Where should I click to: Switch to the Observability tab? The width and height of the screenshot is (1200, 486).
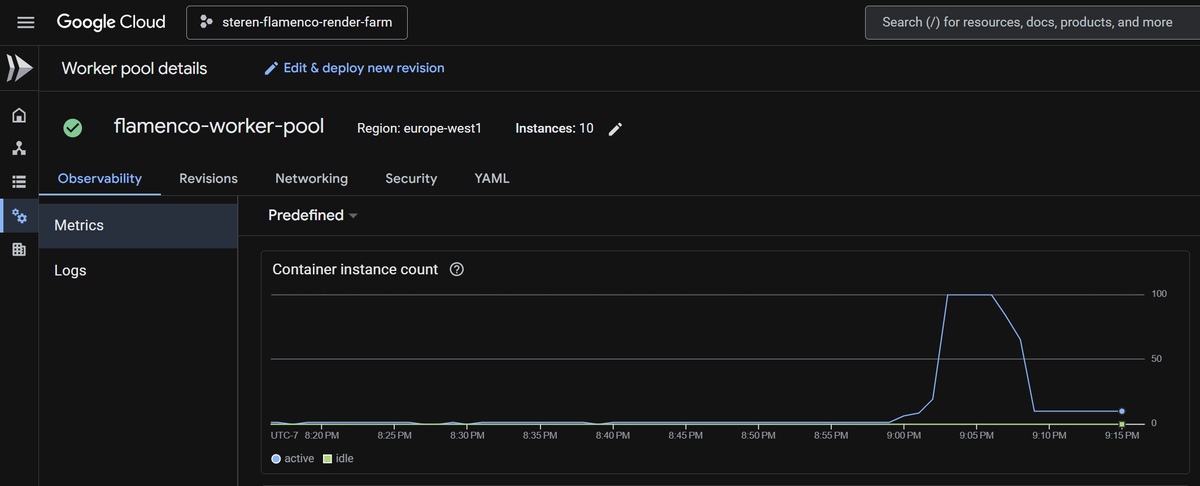pos(100,178)
